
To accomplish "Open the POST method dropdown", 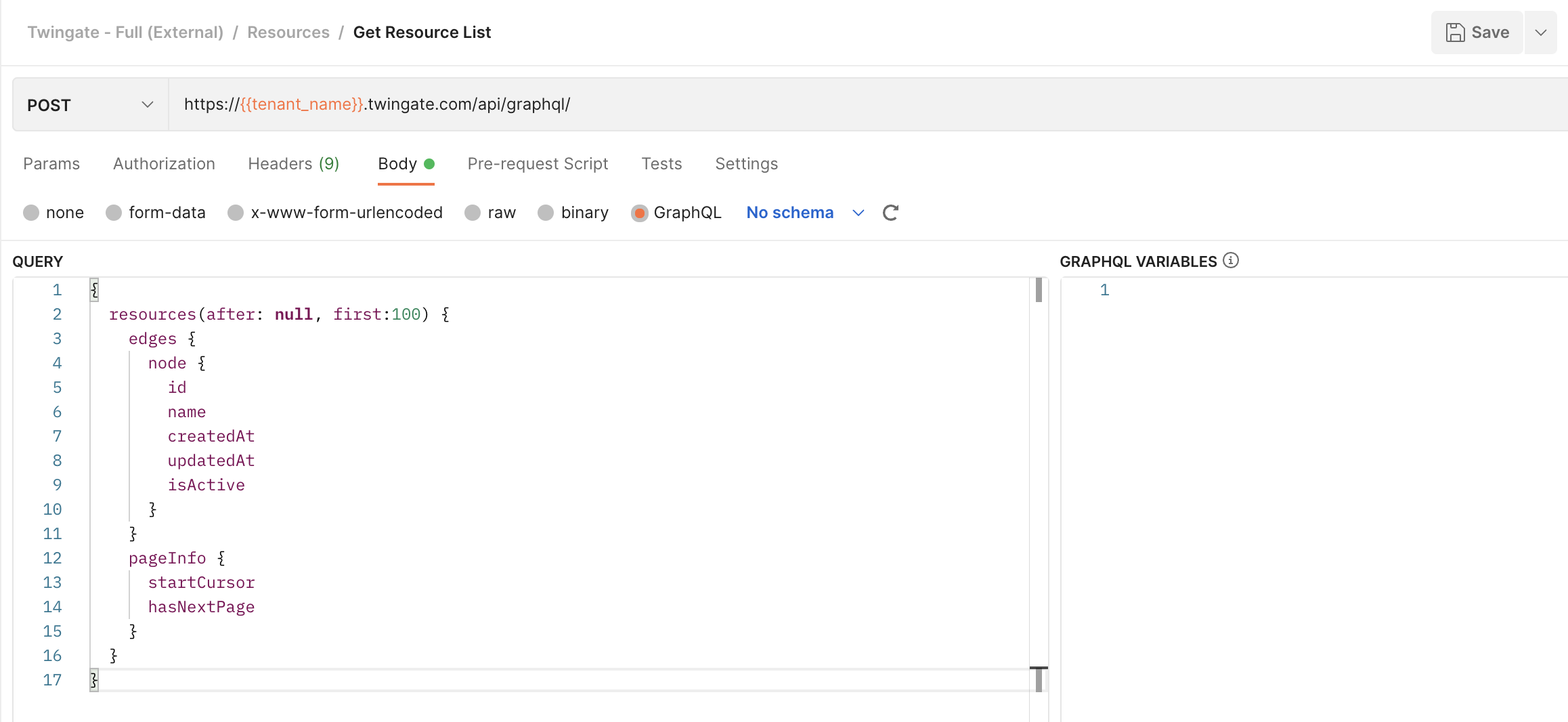I will (x=90, y=104).
